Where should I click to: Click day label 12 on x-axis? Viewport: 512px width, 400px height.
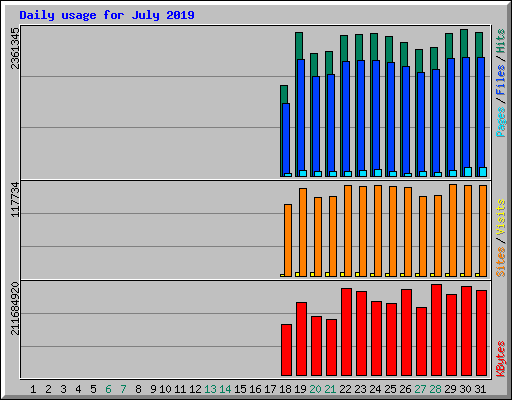coord(195,389)
